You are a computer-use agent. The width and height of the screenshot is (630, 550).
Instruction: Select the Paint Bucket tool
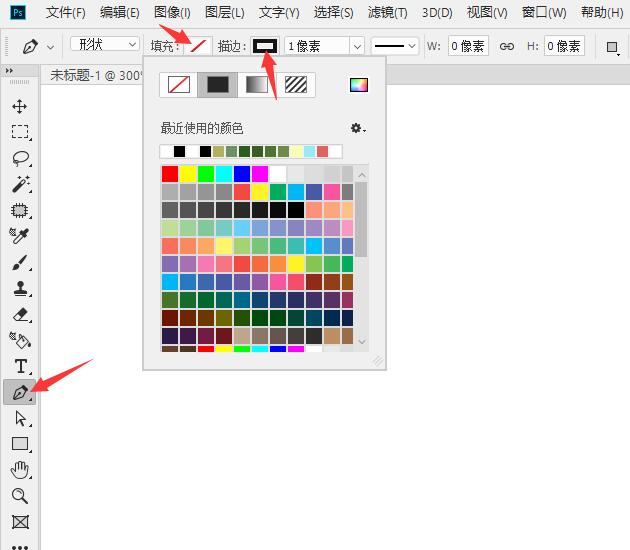pyautogui.click(x=20, y=340)
